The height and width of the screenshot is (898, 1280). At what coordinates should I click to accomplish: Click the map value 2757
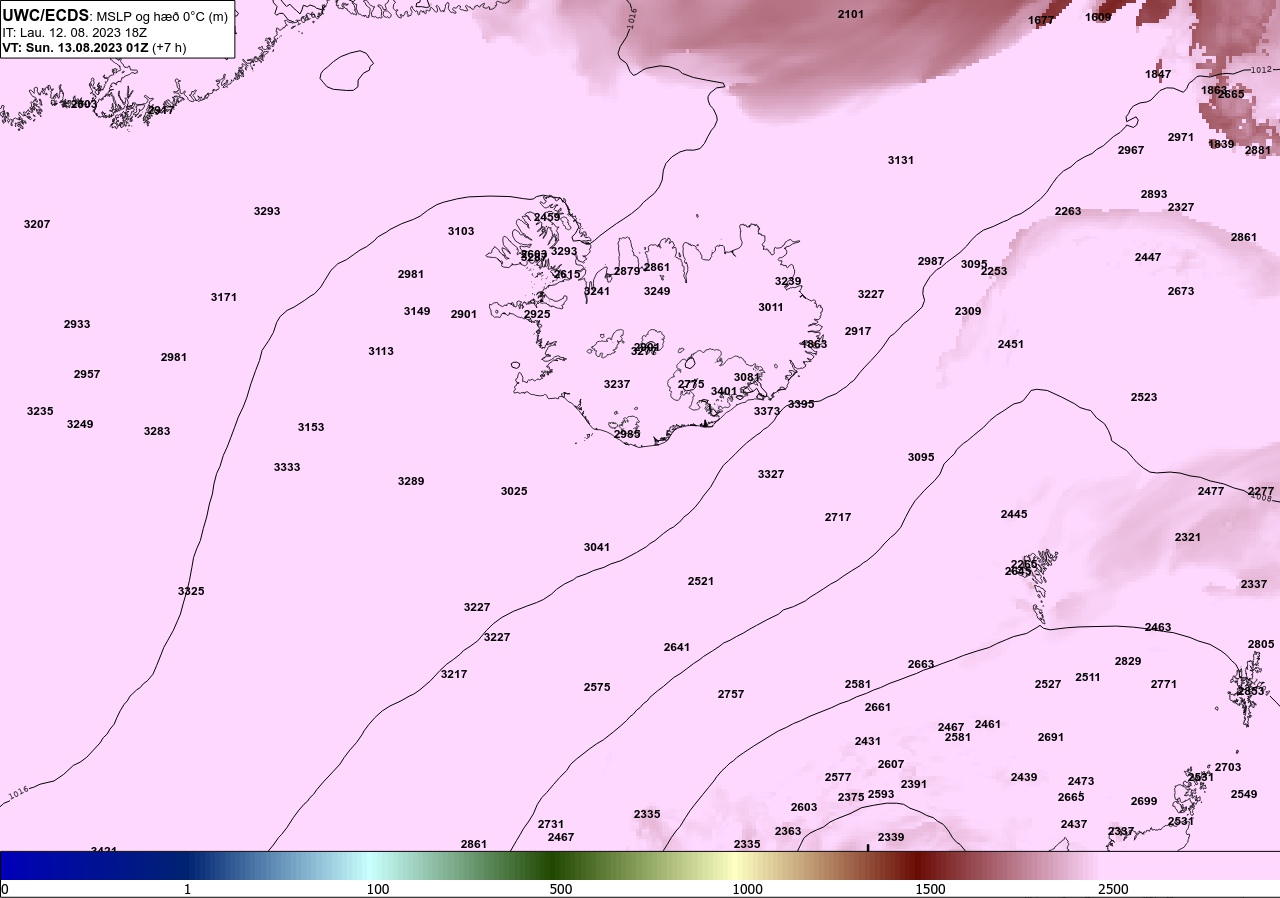coord(731,694)
